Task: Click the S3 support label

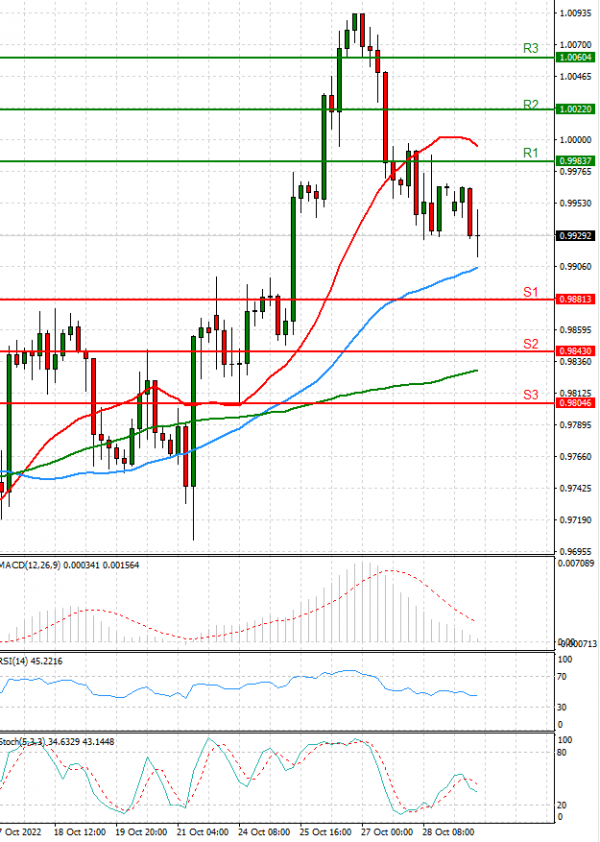Action: pyautogui.click(x=530, y=395)
